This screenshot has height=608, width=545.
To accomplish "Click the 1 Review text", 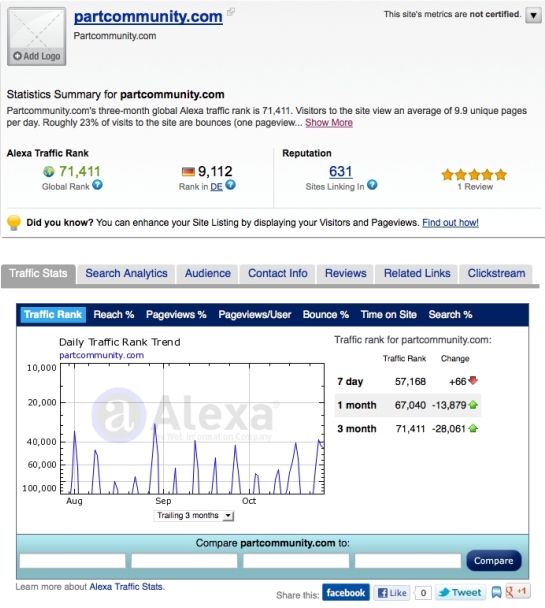I will pos(475,187).
